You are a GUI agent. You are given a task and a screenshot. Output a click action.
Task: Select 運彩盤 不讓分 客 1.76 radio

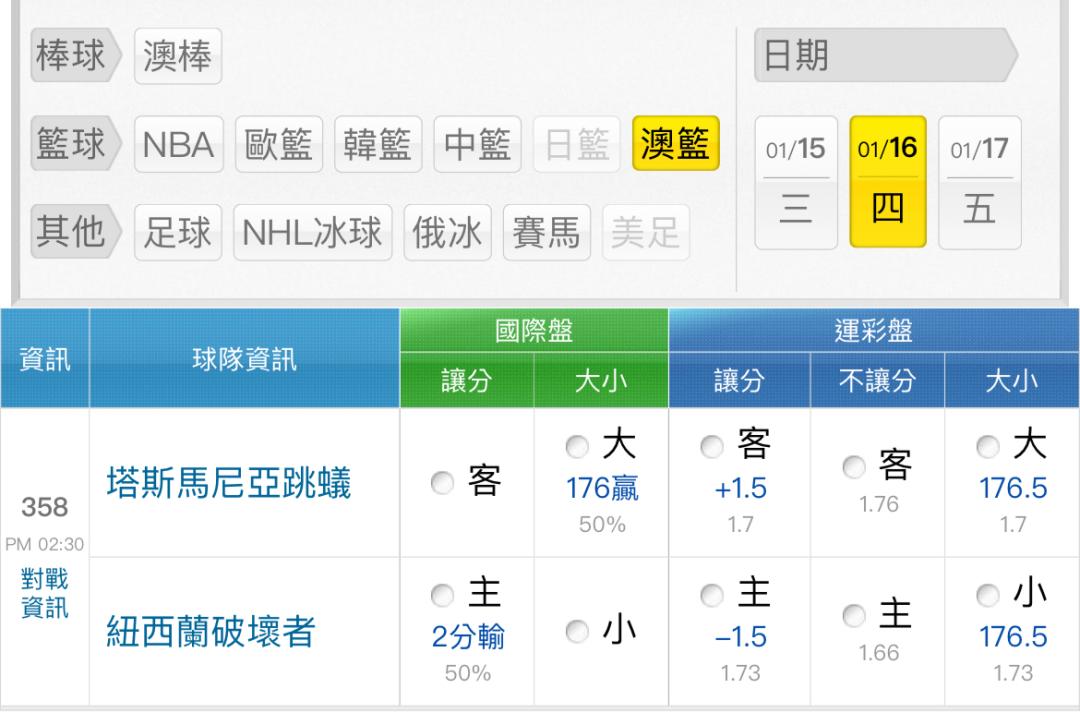854,466
